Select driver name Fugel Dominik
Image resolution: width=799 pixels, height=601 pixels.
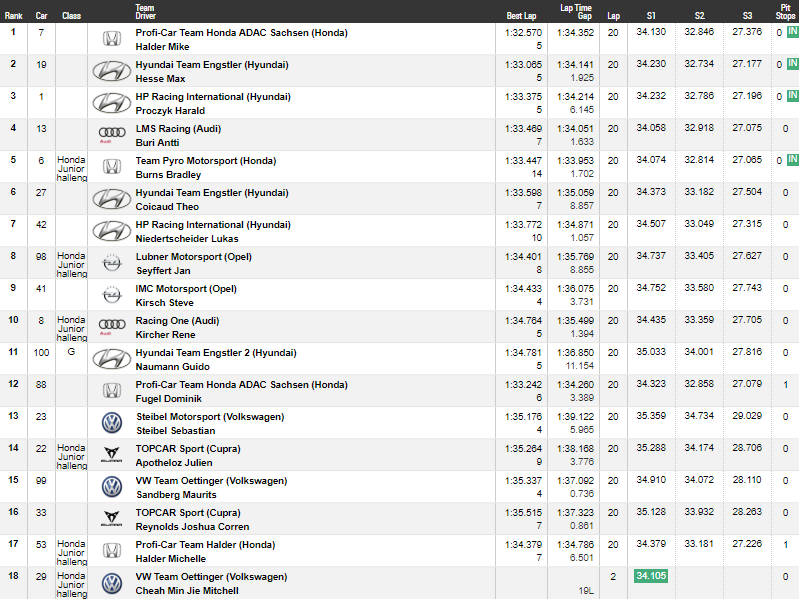click(169, 399)
